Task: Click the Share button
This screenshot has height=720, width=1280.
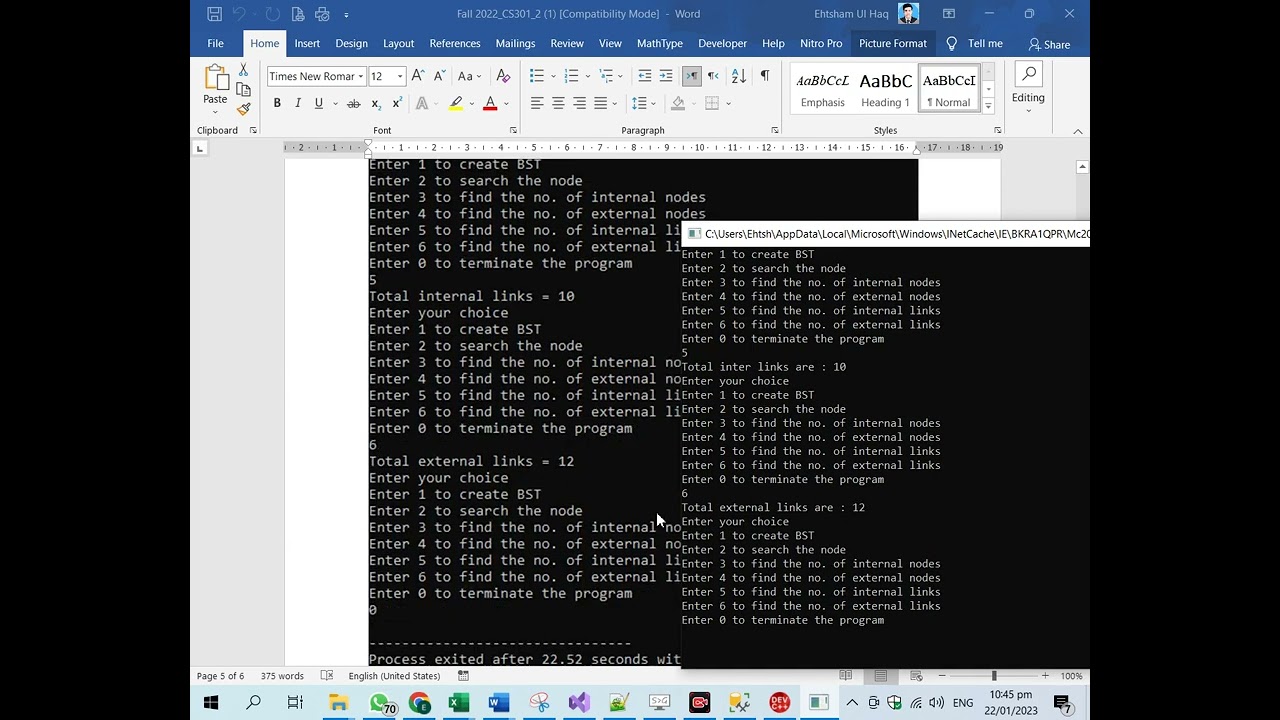Action: (1049, 44)
